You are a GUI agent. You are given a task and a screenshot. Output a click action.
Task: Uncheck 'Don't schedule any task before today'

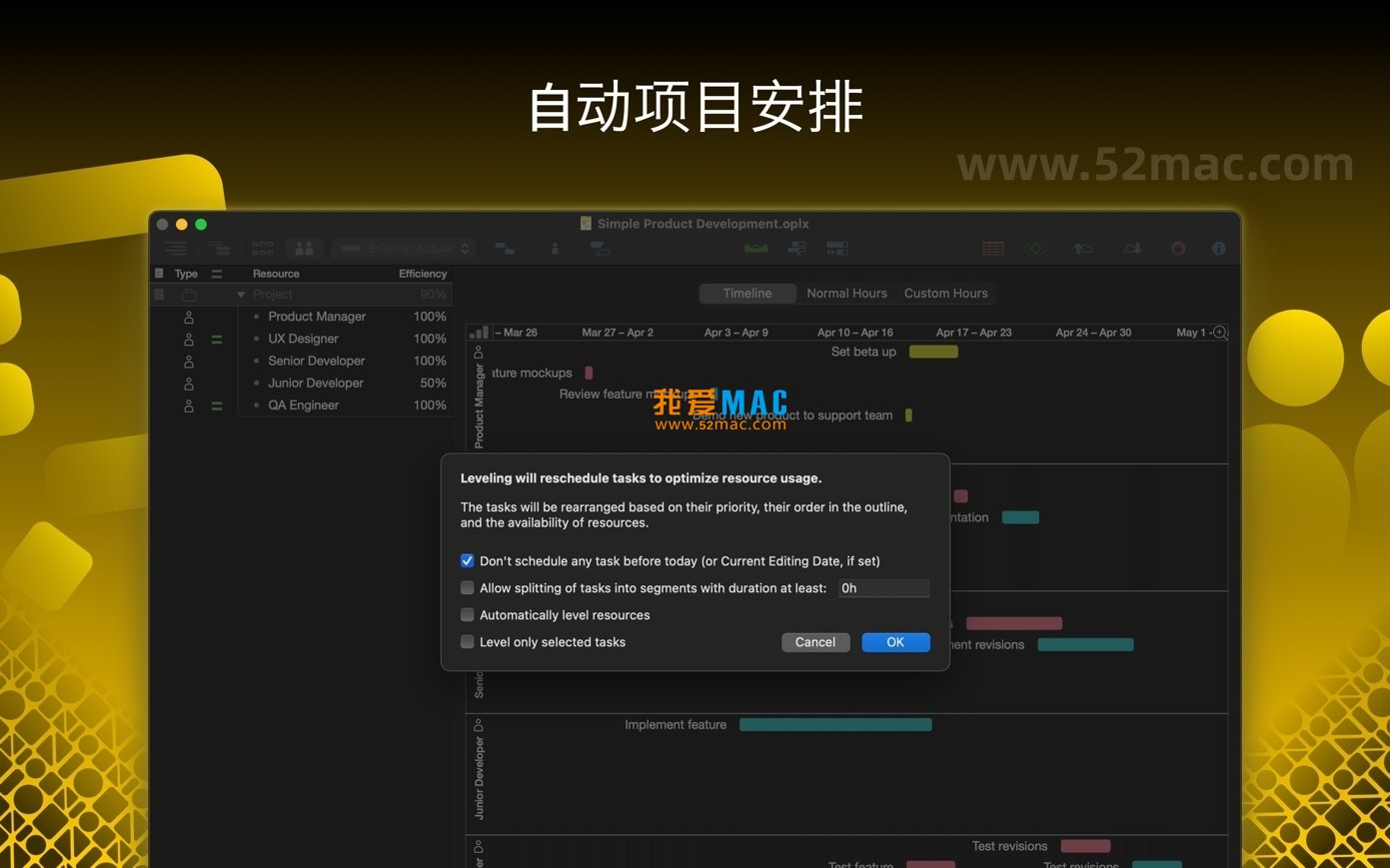click(x=467, y=560)
